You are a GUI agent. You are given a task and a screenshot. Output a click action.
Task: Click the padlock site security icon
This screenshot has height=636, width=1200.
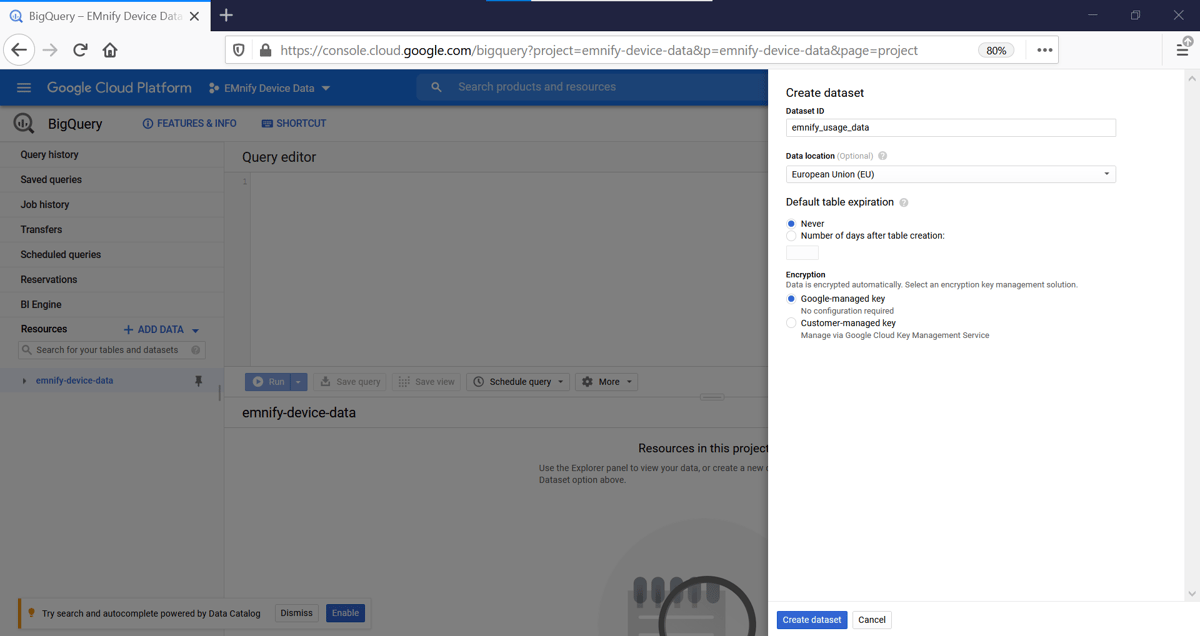265,50
